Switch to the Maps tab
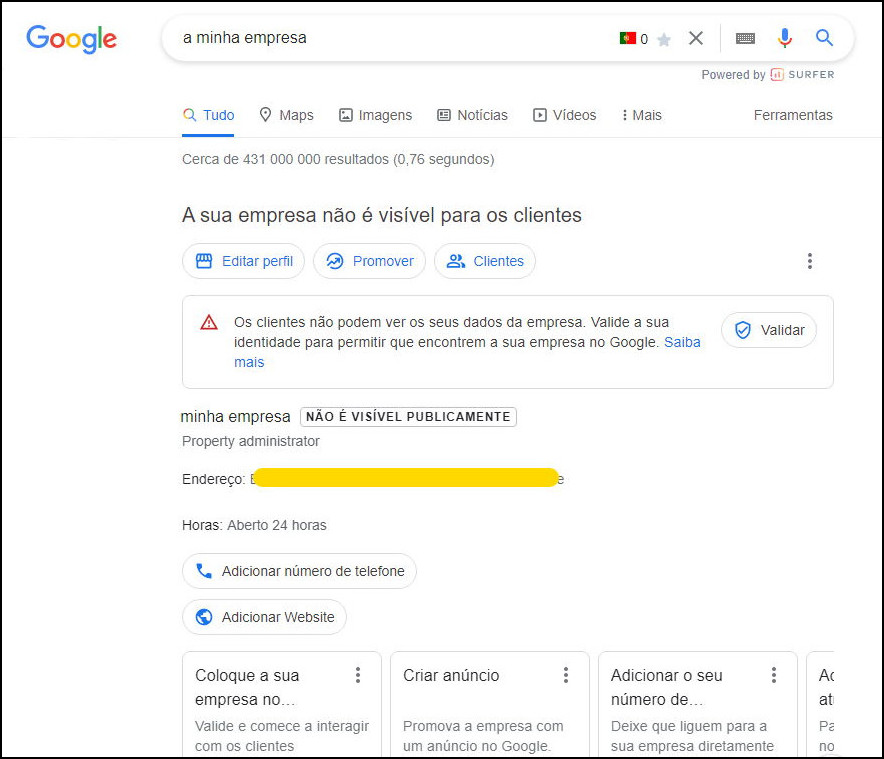 (x=286, y=115)
